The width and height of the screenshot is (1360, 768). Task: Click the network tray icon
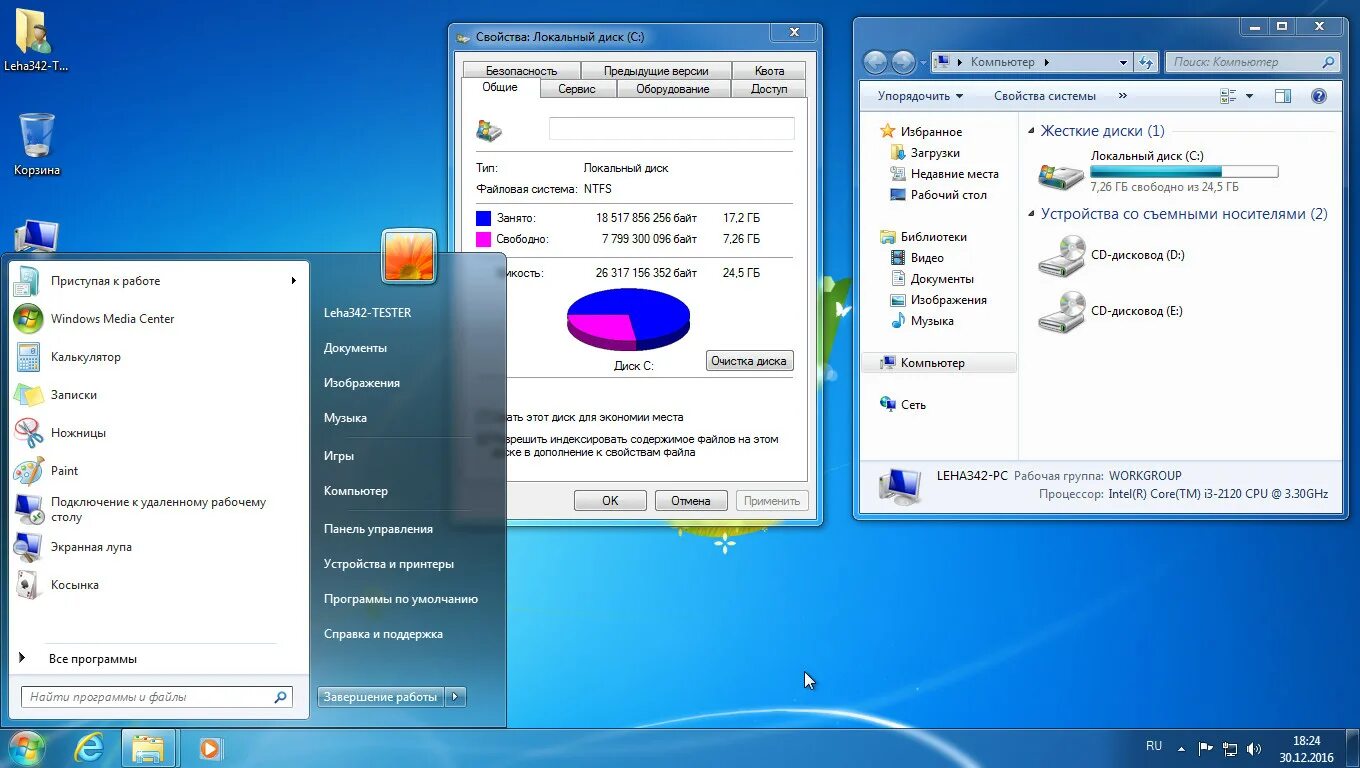pos(1230,748)
